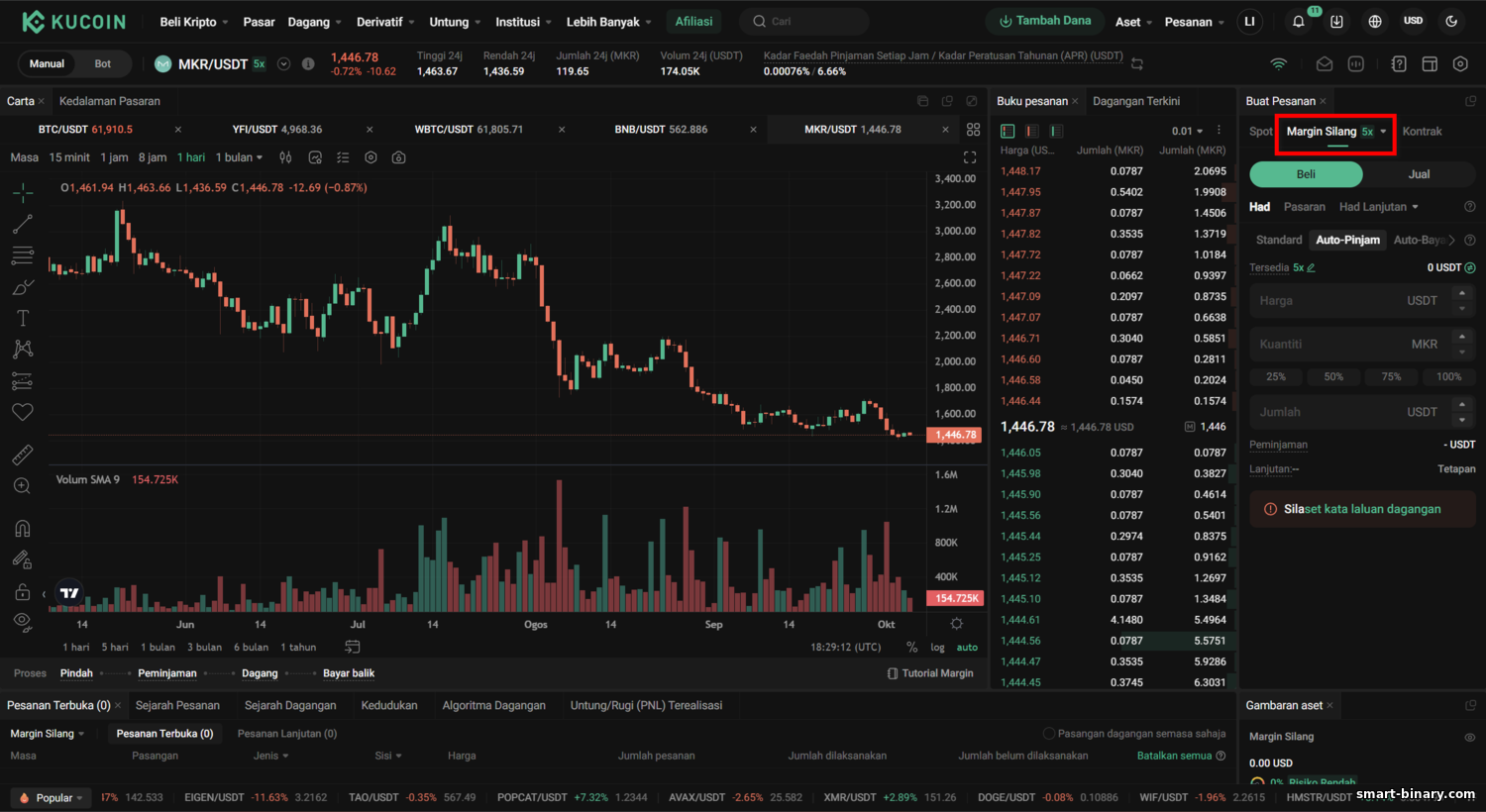Toggle dark mode moon icon
Image resolution: width=1486 pixels, height=812 pixels.
click(1451, 22)
